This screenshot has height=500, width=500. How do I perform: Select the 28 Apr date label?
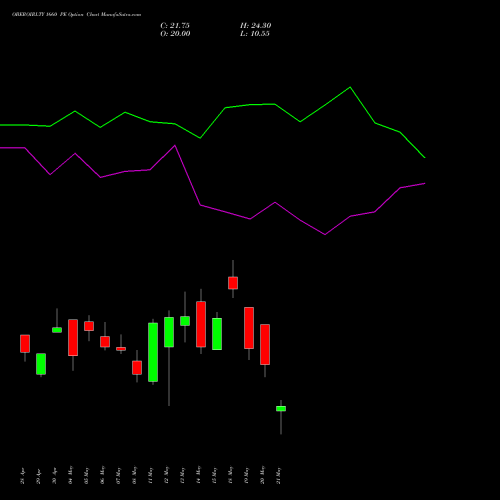(x=22, y=476)
